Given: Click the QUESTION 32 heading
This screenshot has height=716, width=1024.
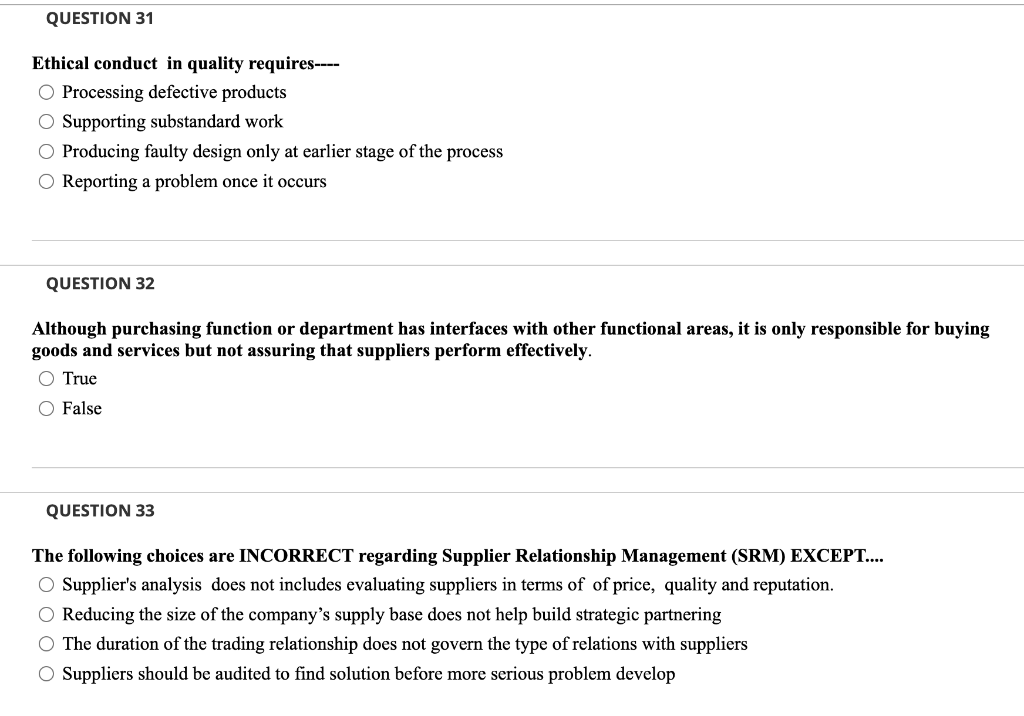Looking at the screenshot, I should [100, 283].
